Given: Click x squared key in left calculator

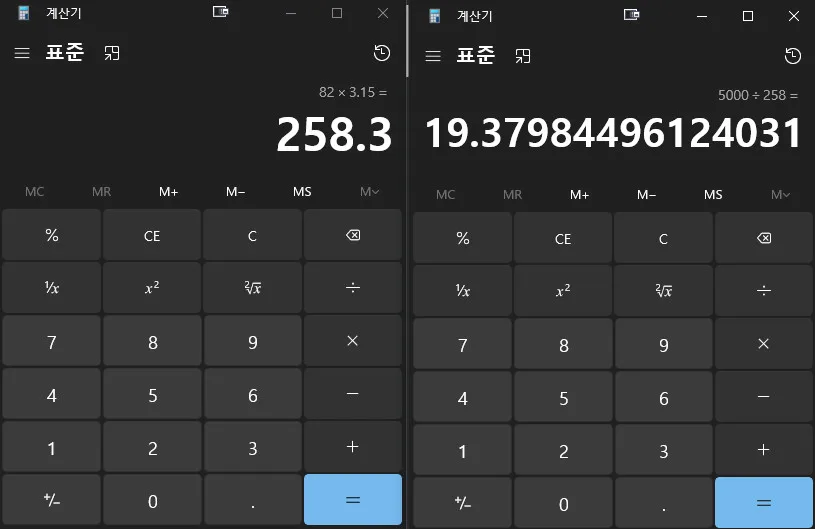Looking at the screenshot, I should 152,288.
